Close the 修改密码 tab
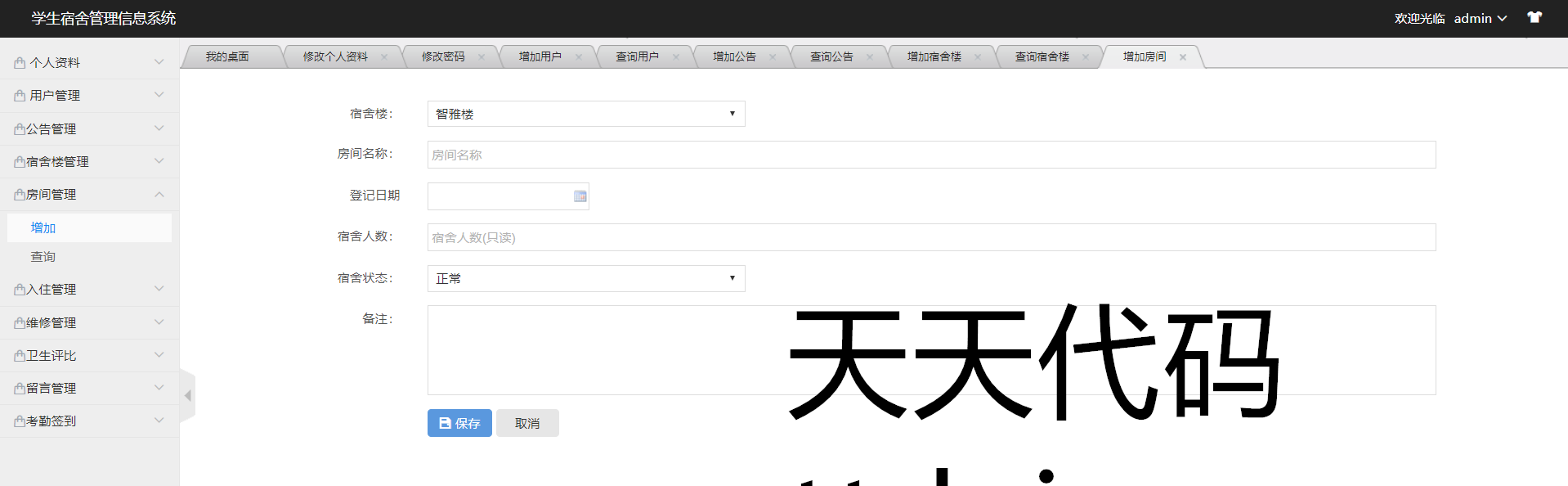 [x=482, y=57]
